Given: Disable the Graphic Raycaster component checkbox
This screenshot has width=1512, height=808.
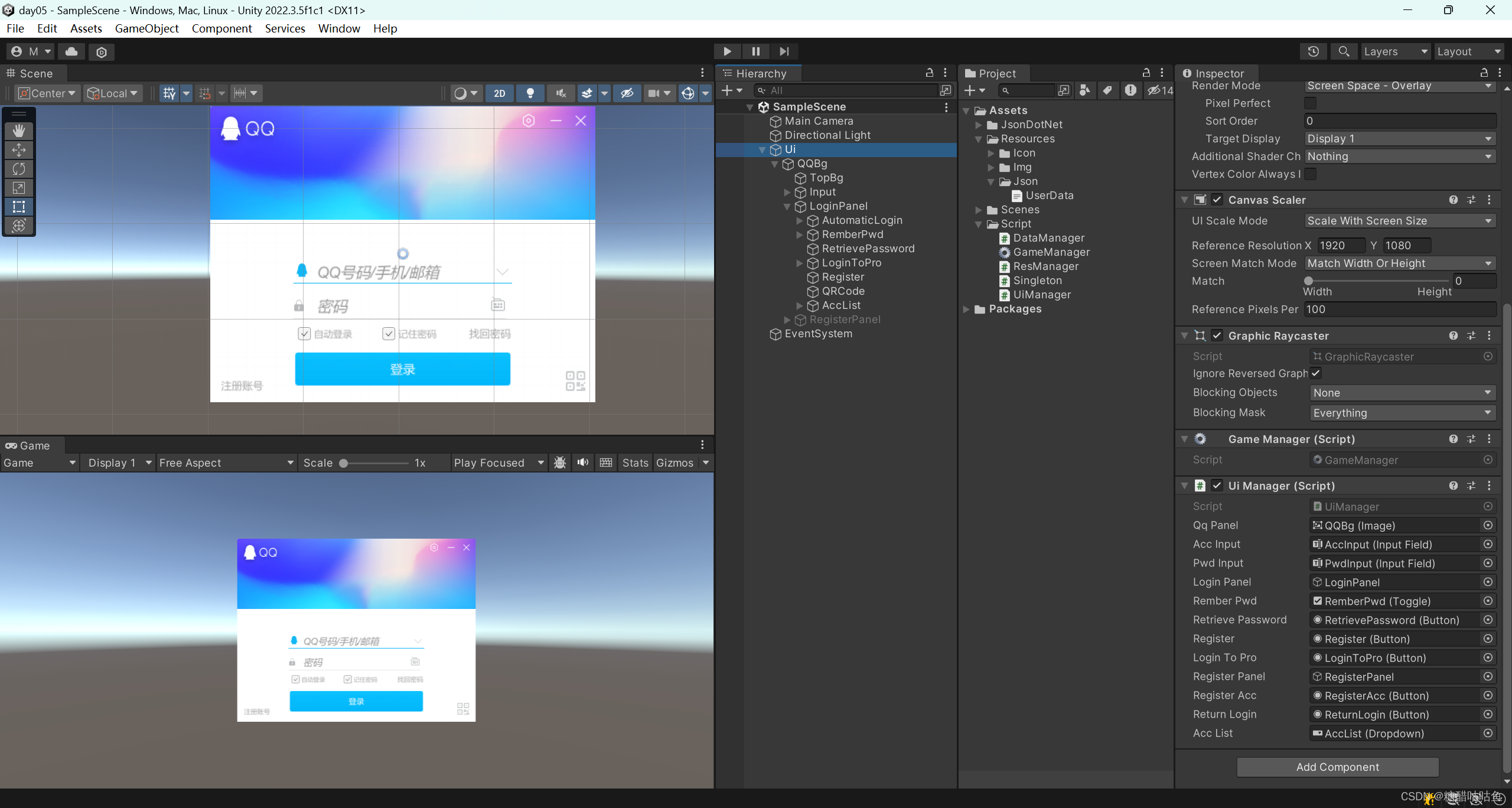Looking at the screenshot, I should 1217,335.
